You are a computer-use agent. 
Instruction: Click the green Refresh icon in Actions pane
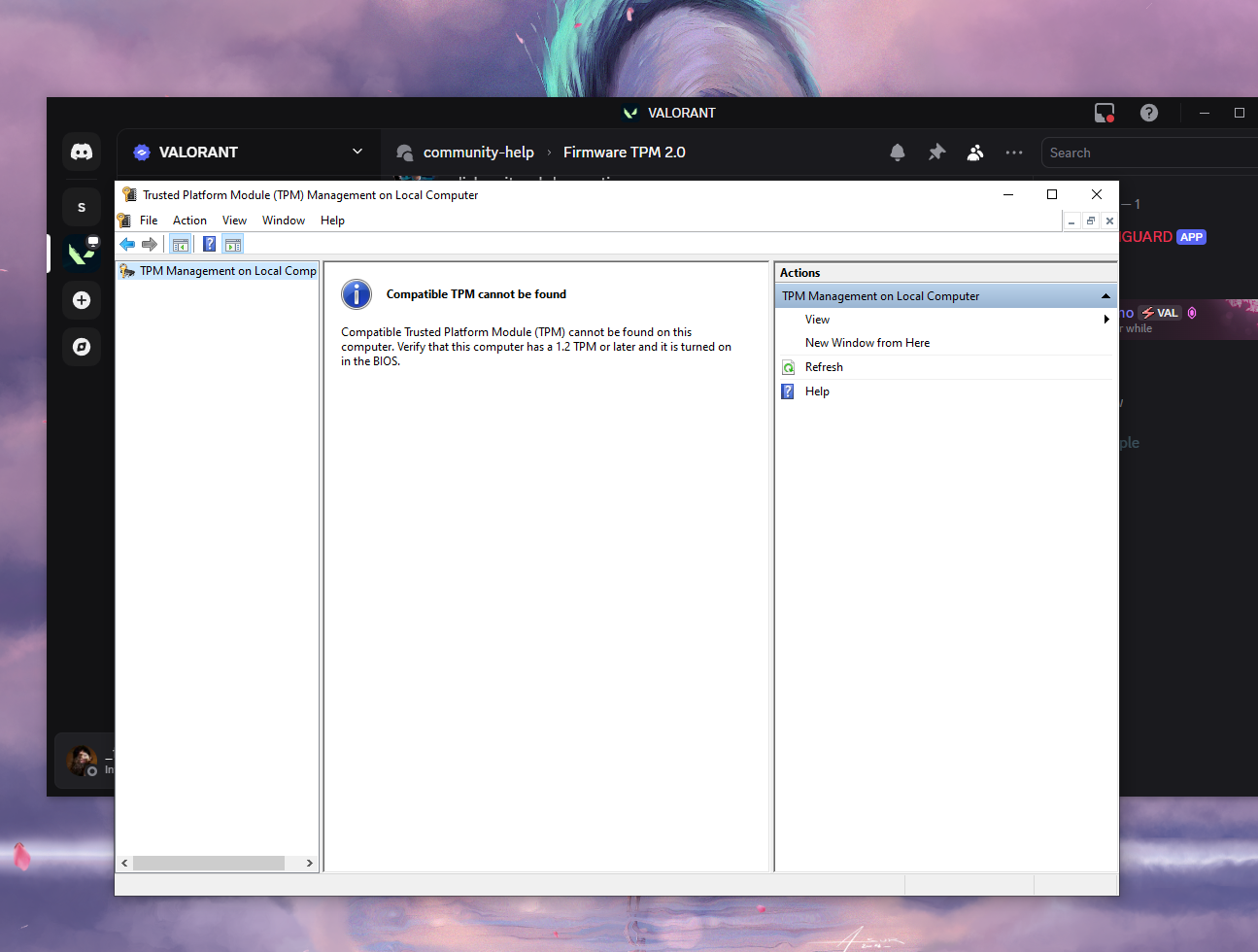[788, 367]
